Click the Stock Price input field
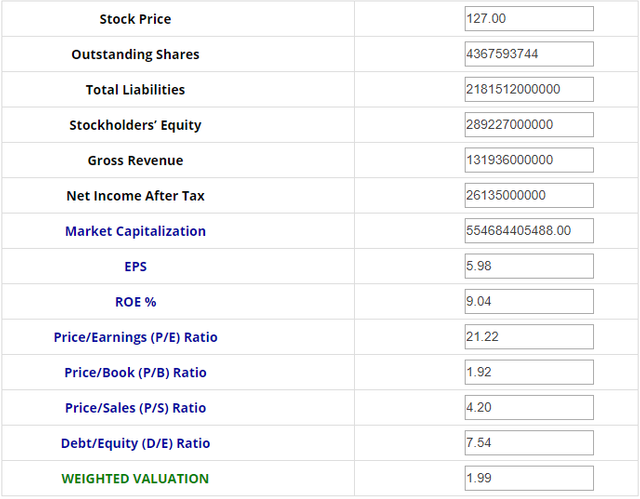The height and width of the screenshot is (499, 640). [528, 19]
